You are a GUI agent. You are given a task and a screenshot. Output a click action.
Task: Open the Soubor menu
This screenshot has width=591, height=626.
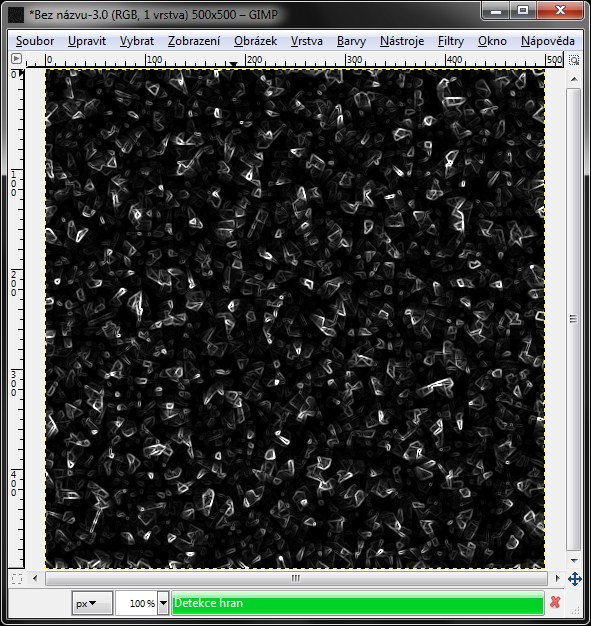(x=35, y=41)
